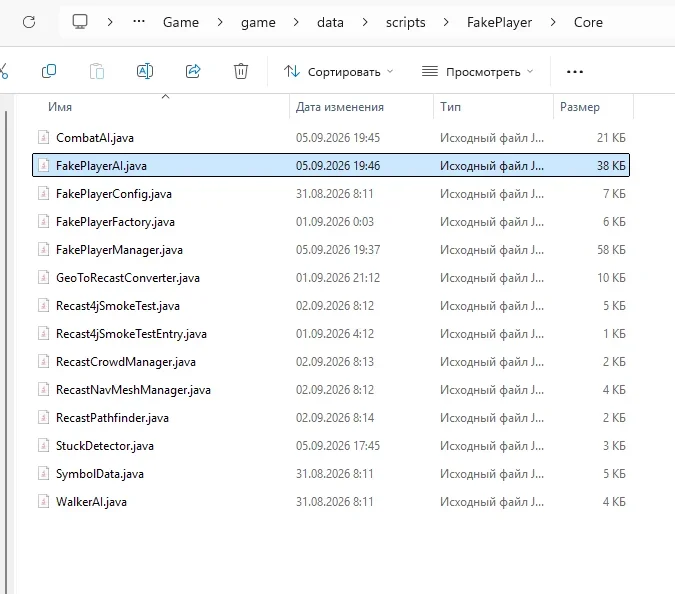Screen dimensions: 675x594
Task: Click the 58 КБ size of FakePlayerManager.java
Action: pyautogui.click(x=611, y=250)
